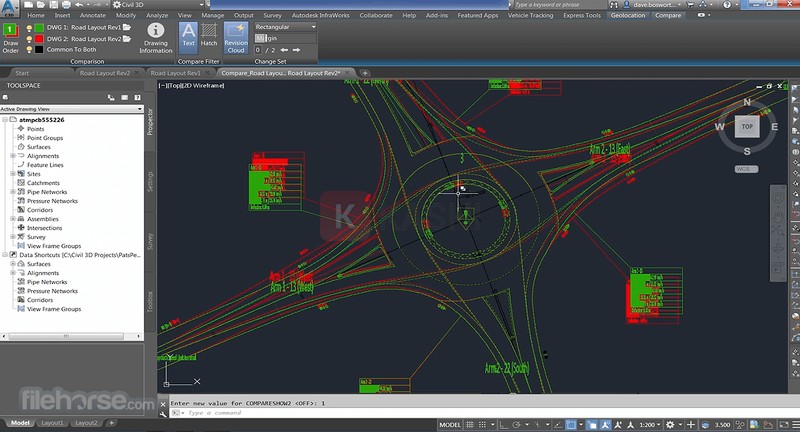
Task: Open the Vehicle Tracking ribbon tab
Action: 530,15
